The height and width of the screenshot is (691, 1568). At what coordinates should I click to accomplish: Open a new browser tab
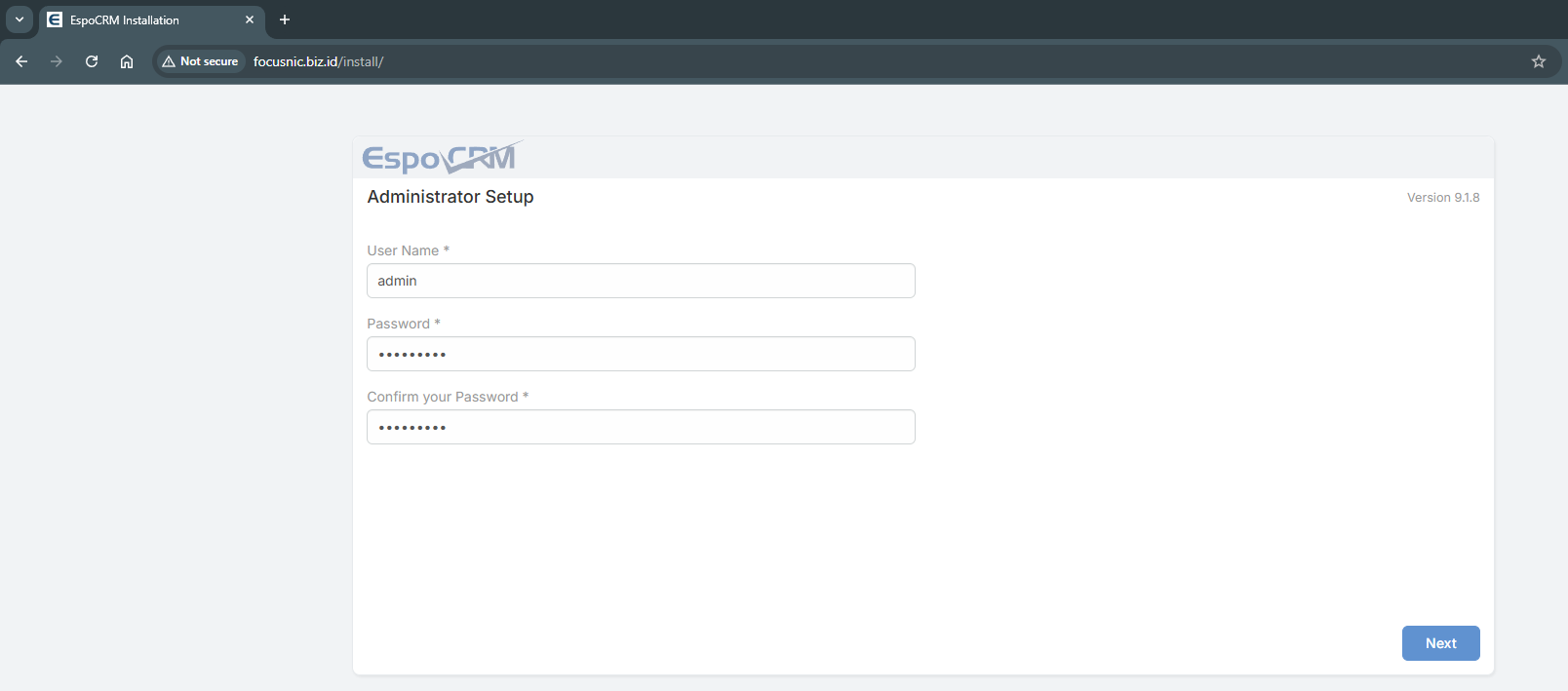[285, 19]
